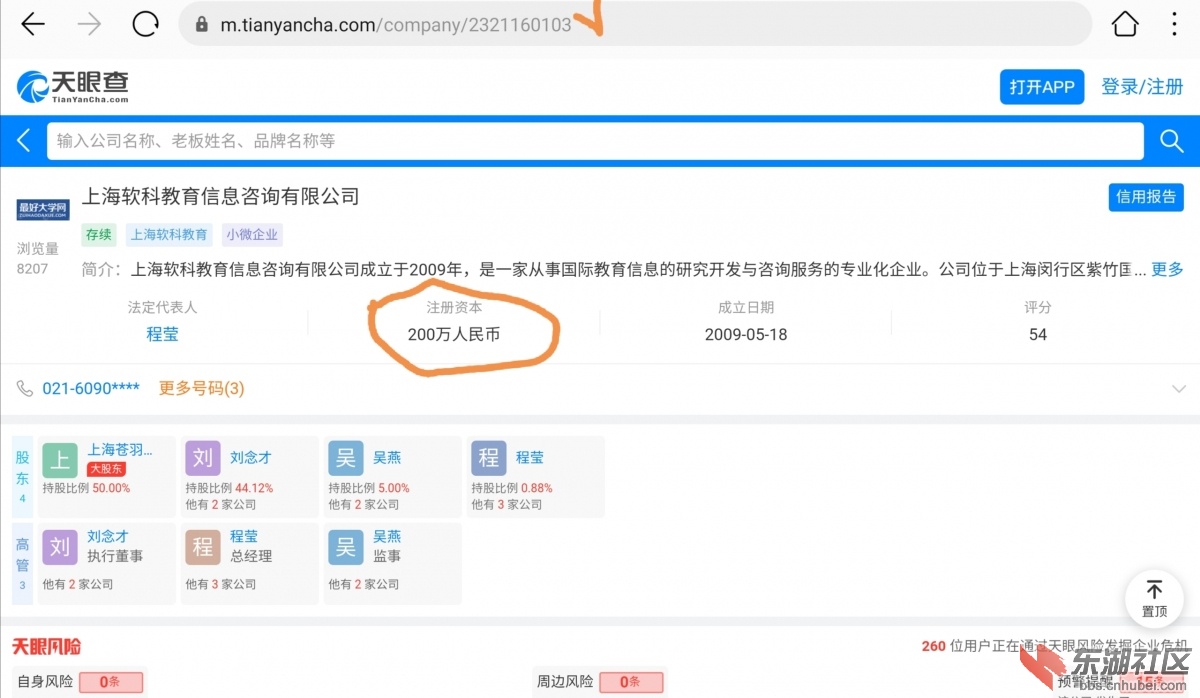Open shareholder 刘念才 purple avatar
Screen dimensions: 1200x698
(x=203, y=458)
